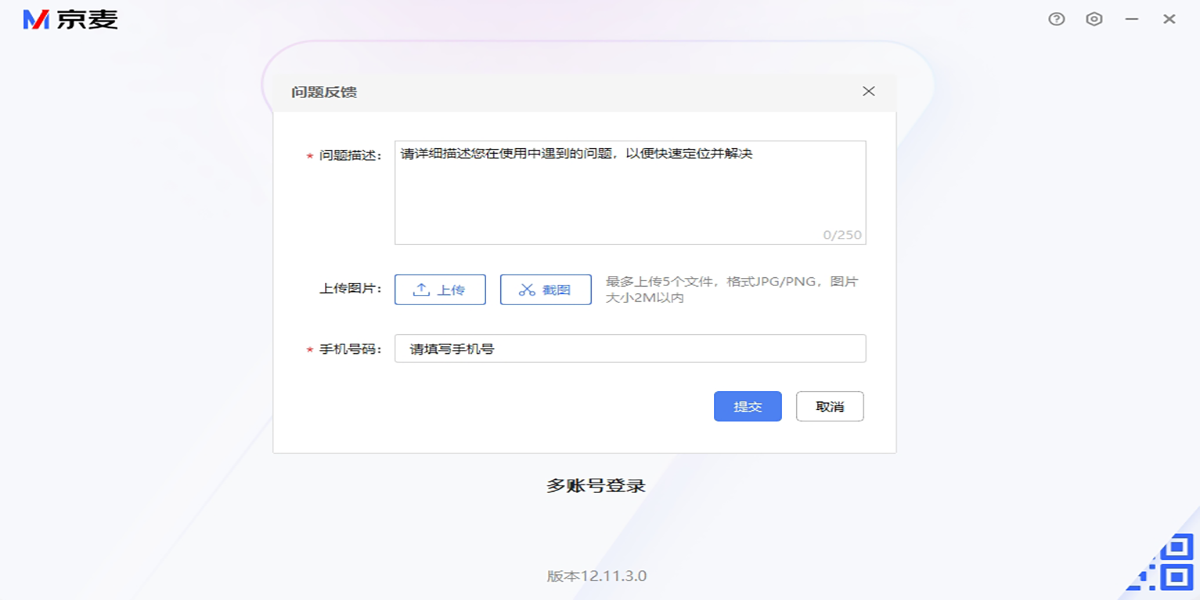
Task: Minimize the 京麦 window
Action: point(1130,18)
